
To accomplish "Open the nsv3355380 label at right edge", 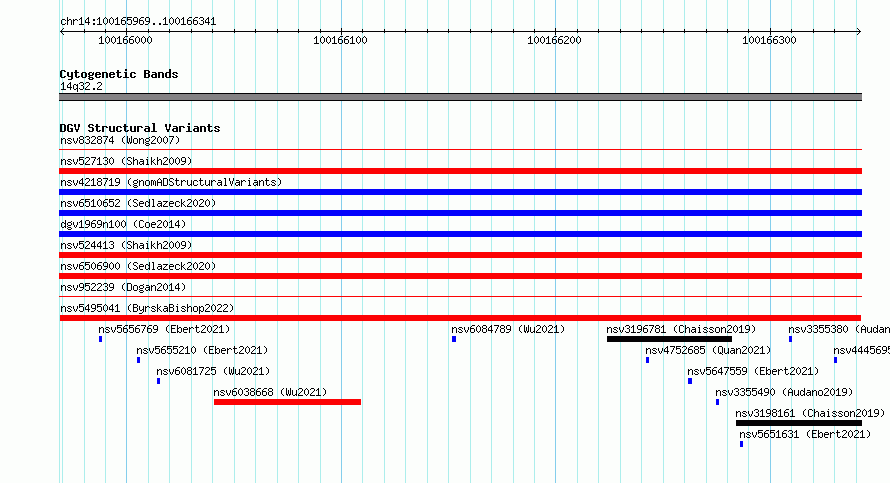I will tap(839, 329).
